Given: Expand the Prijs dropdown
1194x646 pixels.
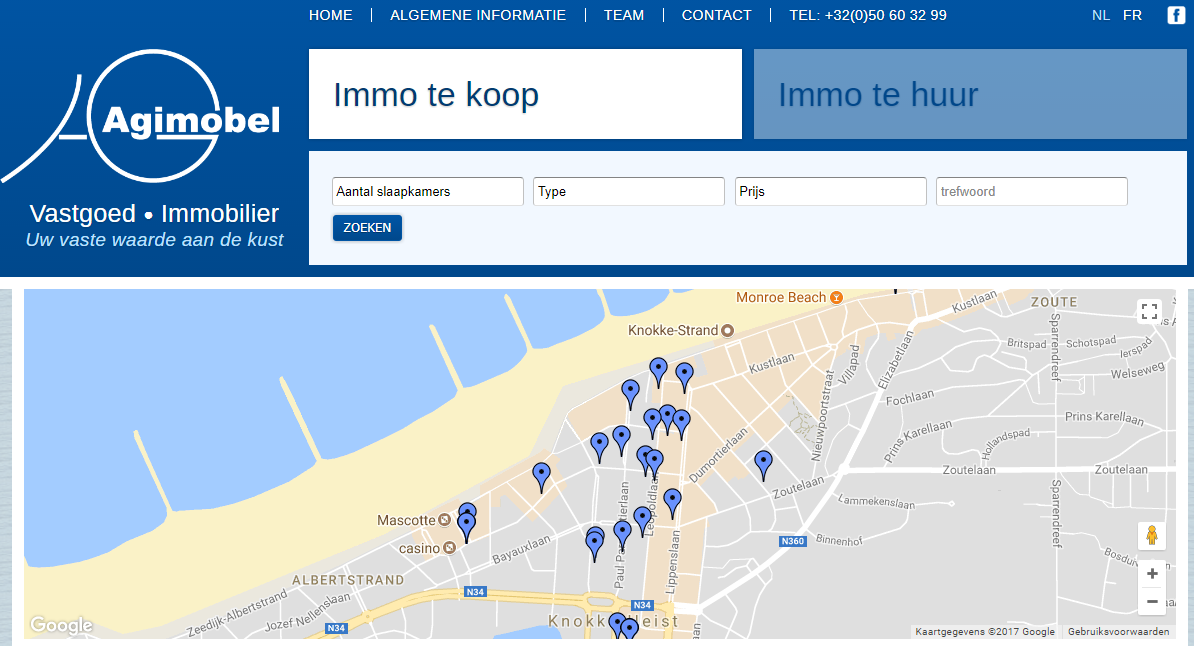Looking at the screenshot, I should [x=831, y=192].
